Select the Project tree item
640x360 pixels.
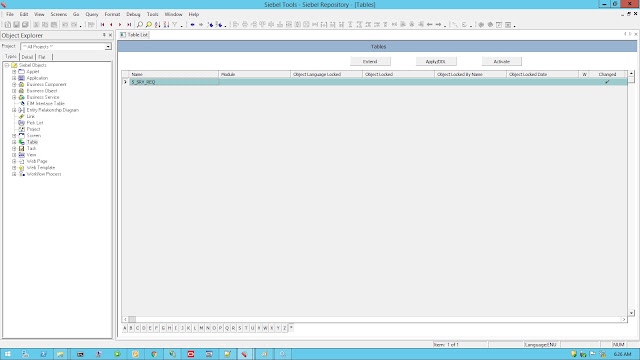coord(33,129)
